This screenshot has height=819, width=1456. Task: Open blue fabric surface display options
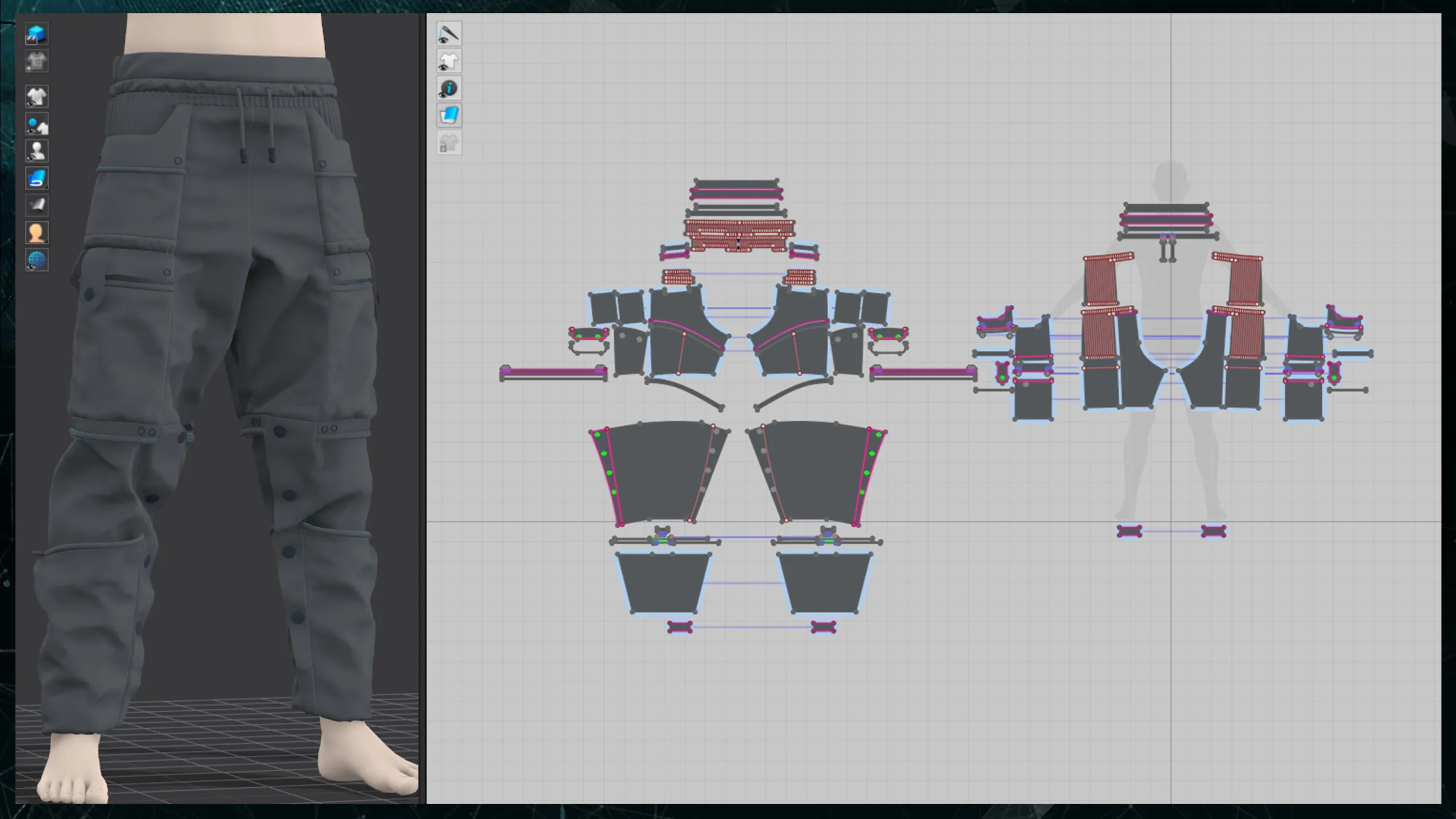(x=37, y=179)
